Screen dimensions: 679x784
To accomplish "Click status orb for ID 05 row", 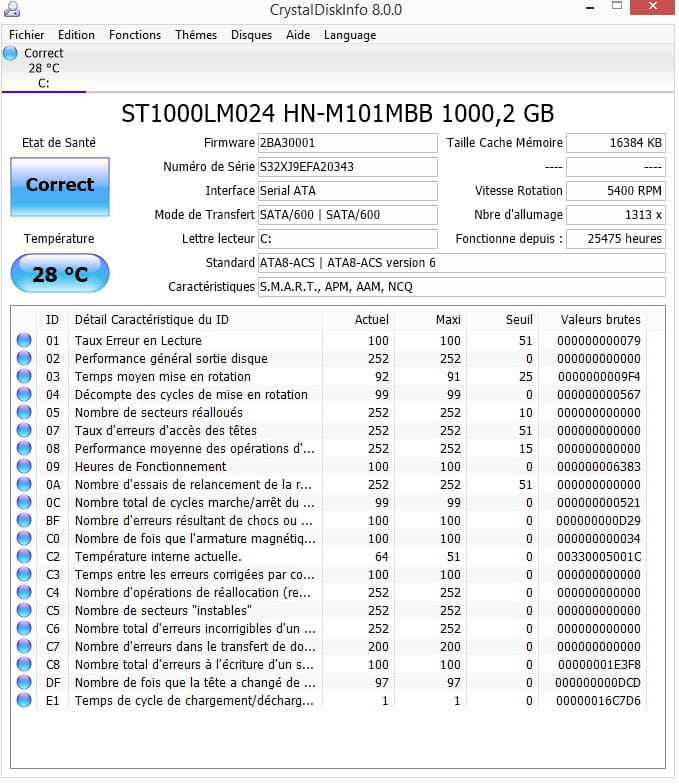I will (24, 412).
